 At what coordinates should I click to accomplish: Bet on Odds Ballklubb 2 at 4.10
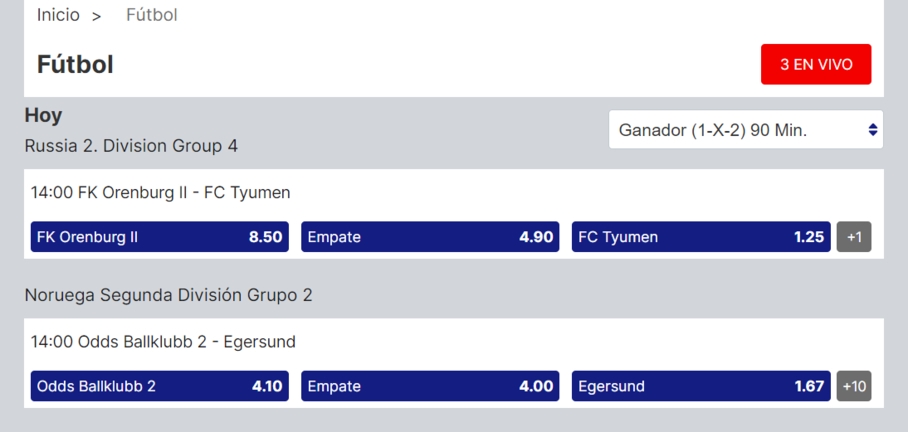[159, 386]
